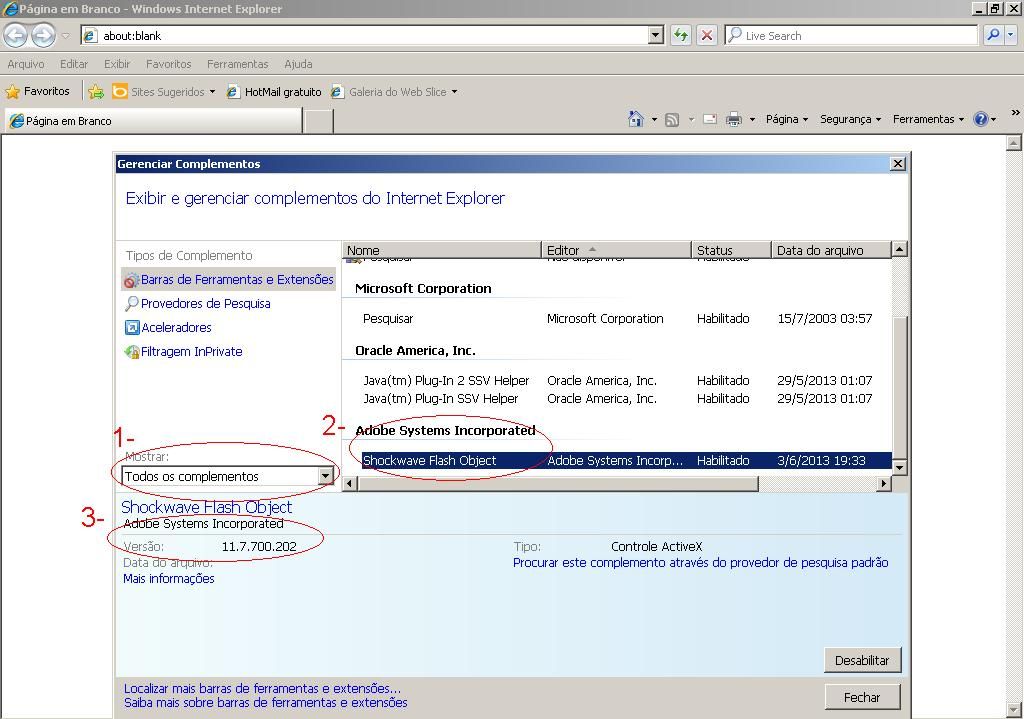Click the add-on list horizontal scrollbar thumb
Screen dimensions: 1024x719
[x=558, y=483]
